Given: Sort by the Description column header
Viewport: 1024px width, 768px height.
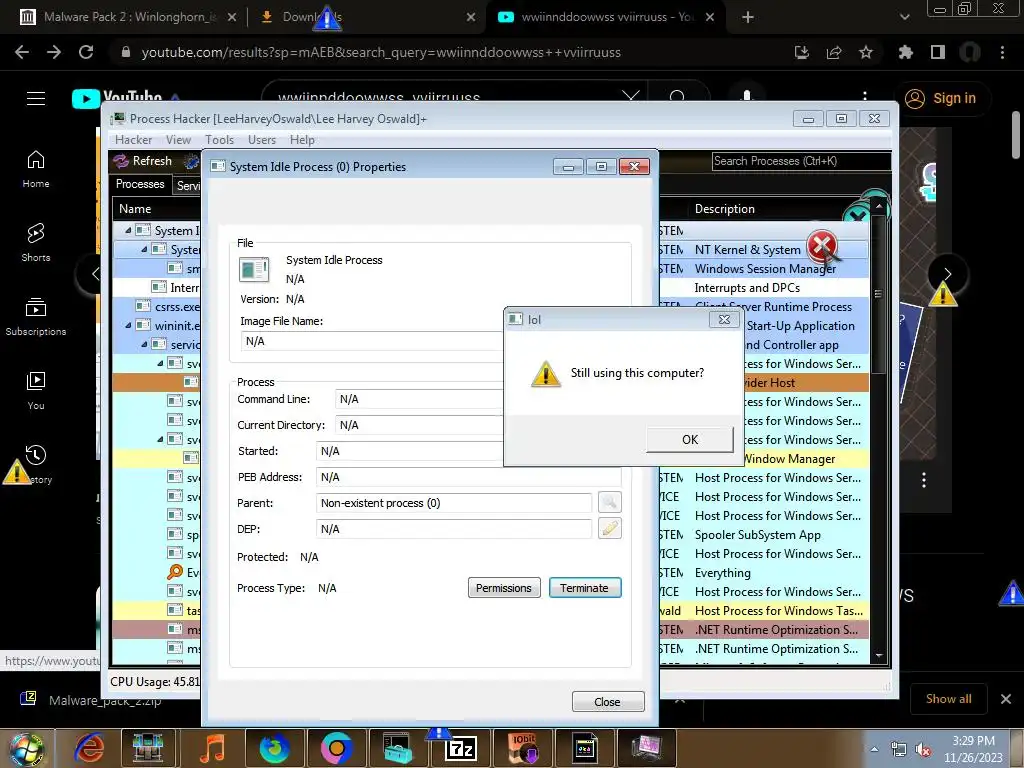Looking at the screenshot, I should tap(725, 209).
